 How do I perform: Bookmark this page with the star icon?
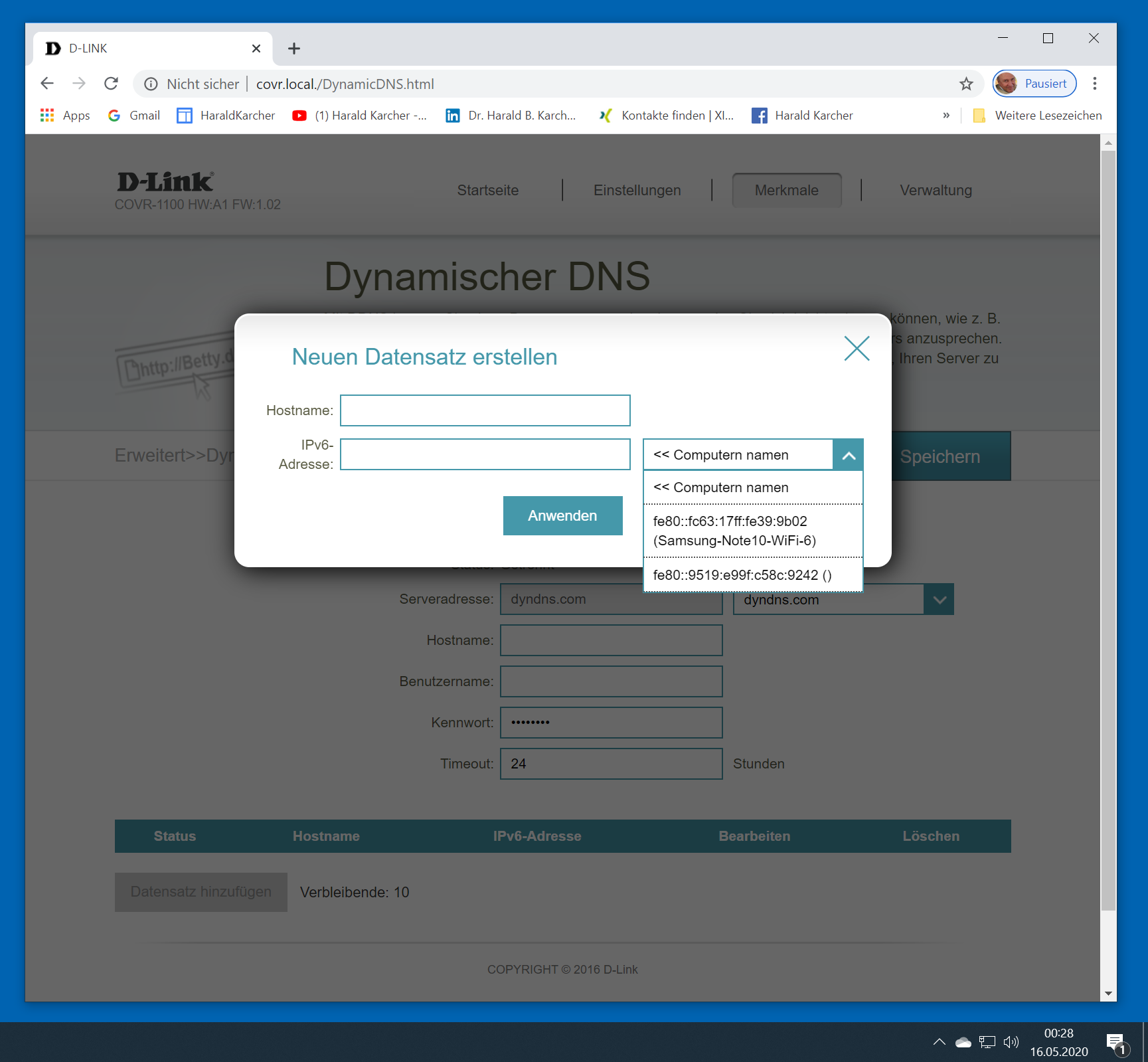(x=966, y=84)
